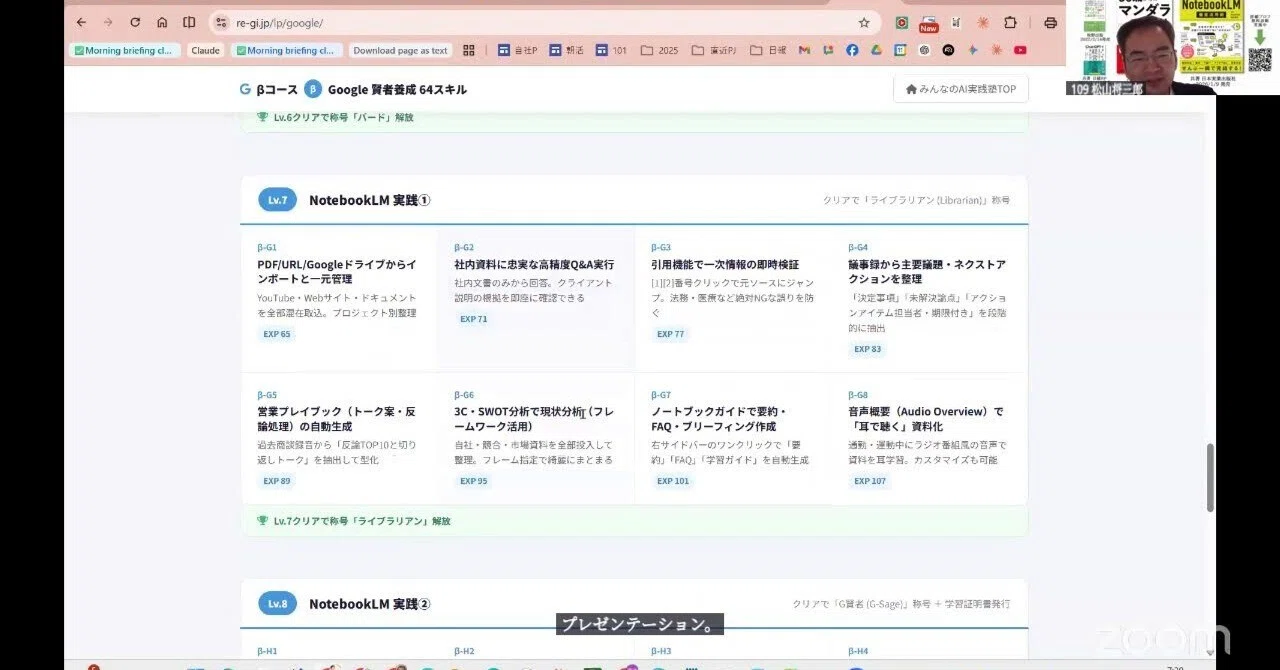This screenshot has width=1280, height=670.
Task: Open site information icon in address bar
Action: [x=222, y=22]
